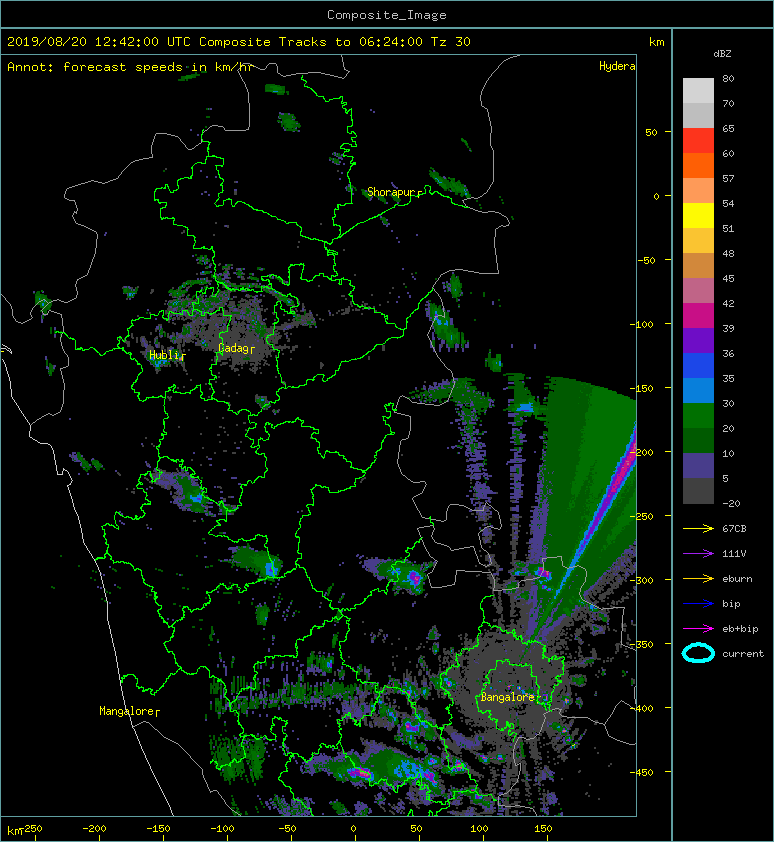Viewport: 774px width, 842px height.
Task: Select the lightest gray 80 dBZ swatch
Action: coord(698,91)
